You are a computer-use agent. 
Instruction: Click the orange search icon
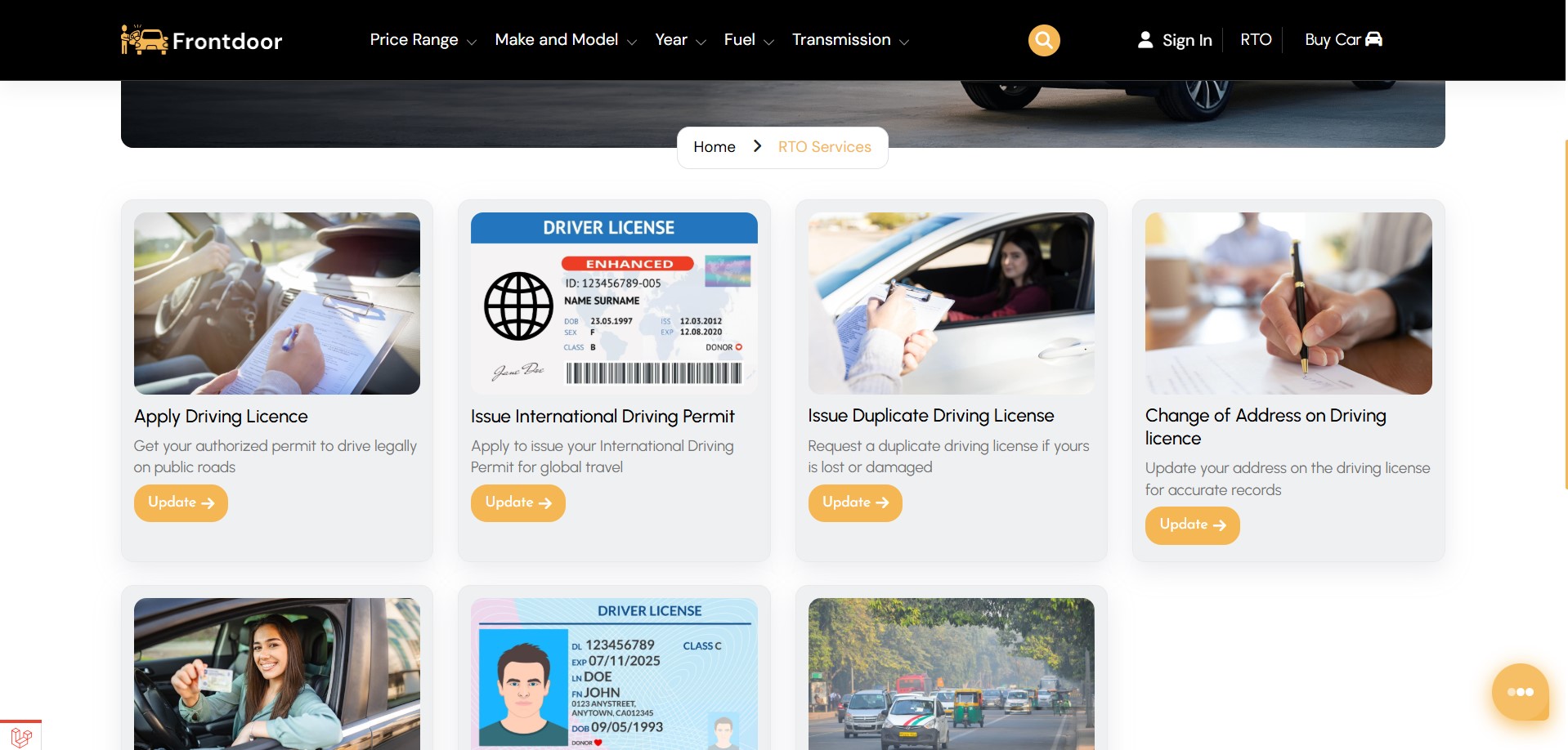[1043, 40]
